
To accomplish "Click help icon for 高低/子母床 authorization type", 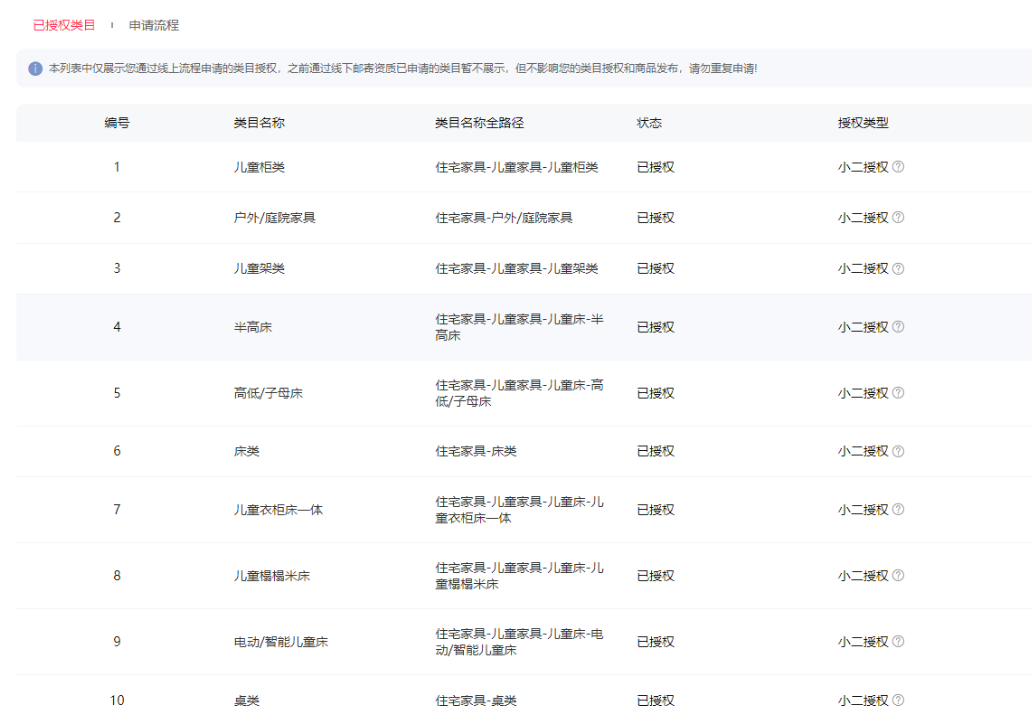I will 898,393.
